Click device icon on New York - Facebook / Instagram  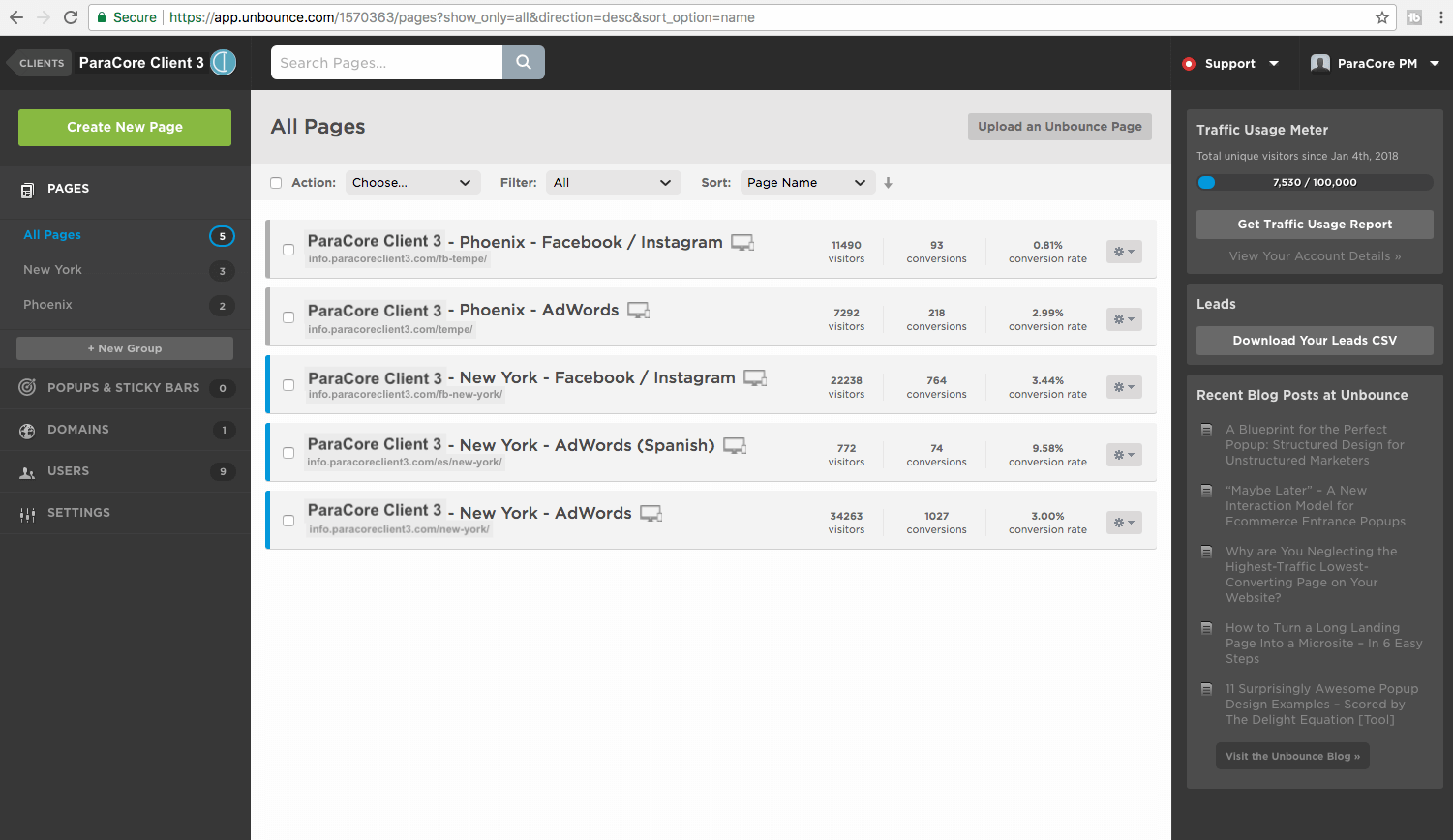pos(755,377)
